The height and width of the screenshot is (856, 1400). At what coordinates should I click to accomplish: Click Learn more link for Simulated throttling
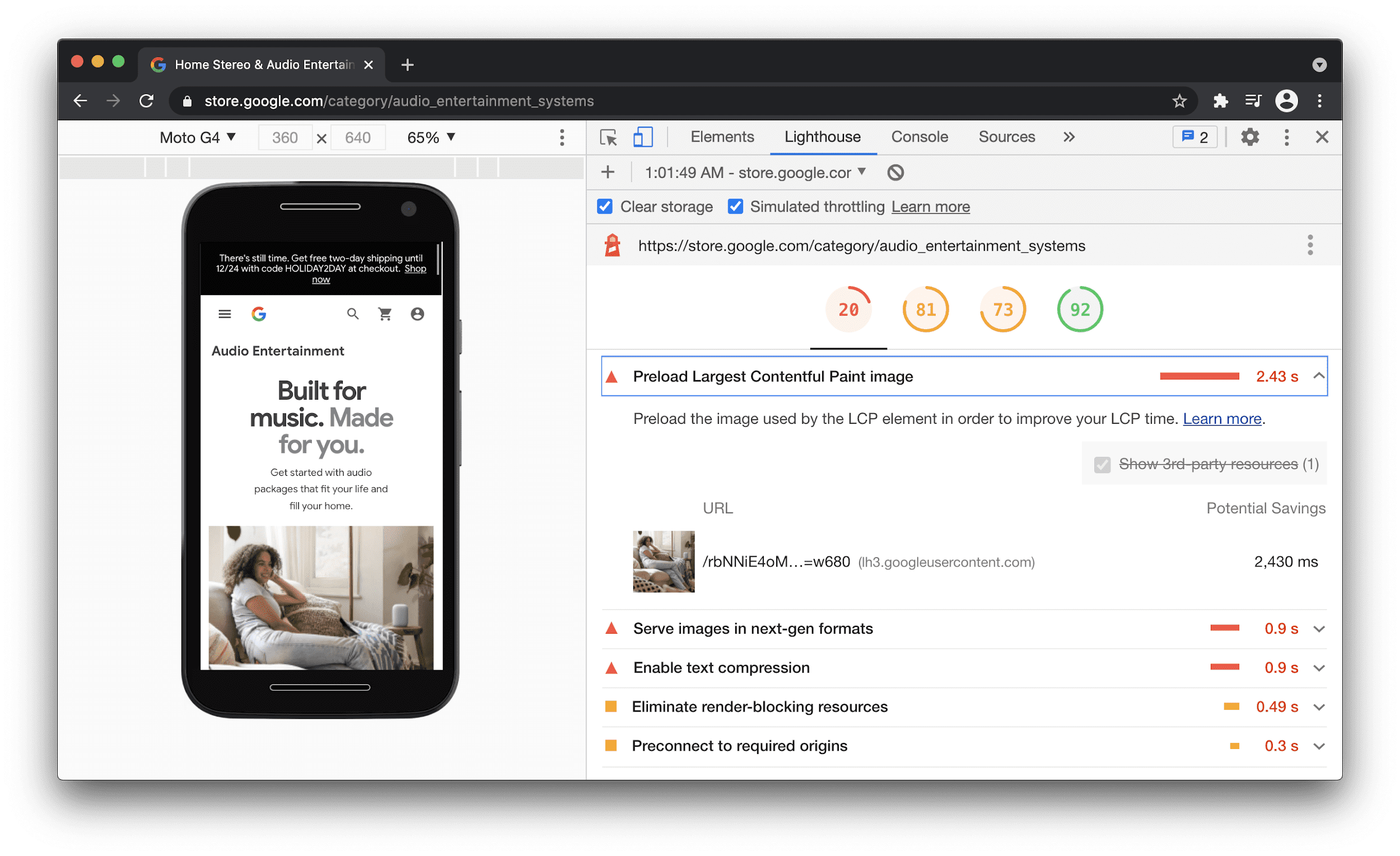(x=930, y=207)
